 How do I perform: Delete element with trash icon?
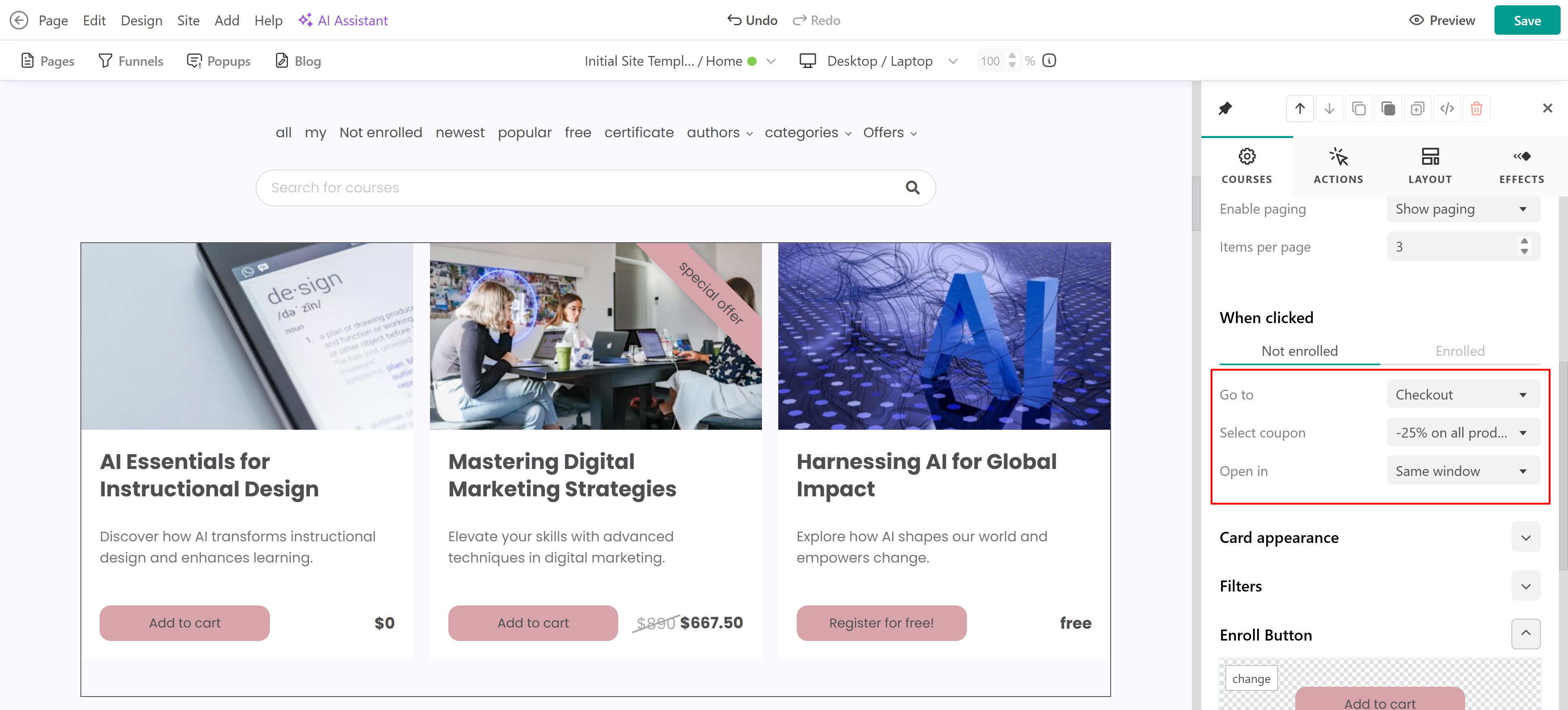coord(1476,108)
